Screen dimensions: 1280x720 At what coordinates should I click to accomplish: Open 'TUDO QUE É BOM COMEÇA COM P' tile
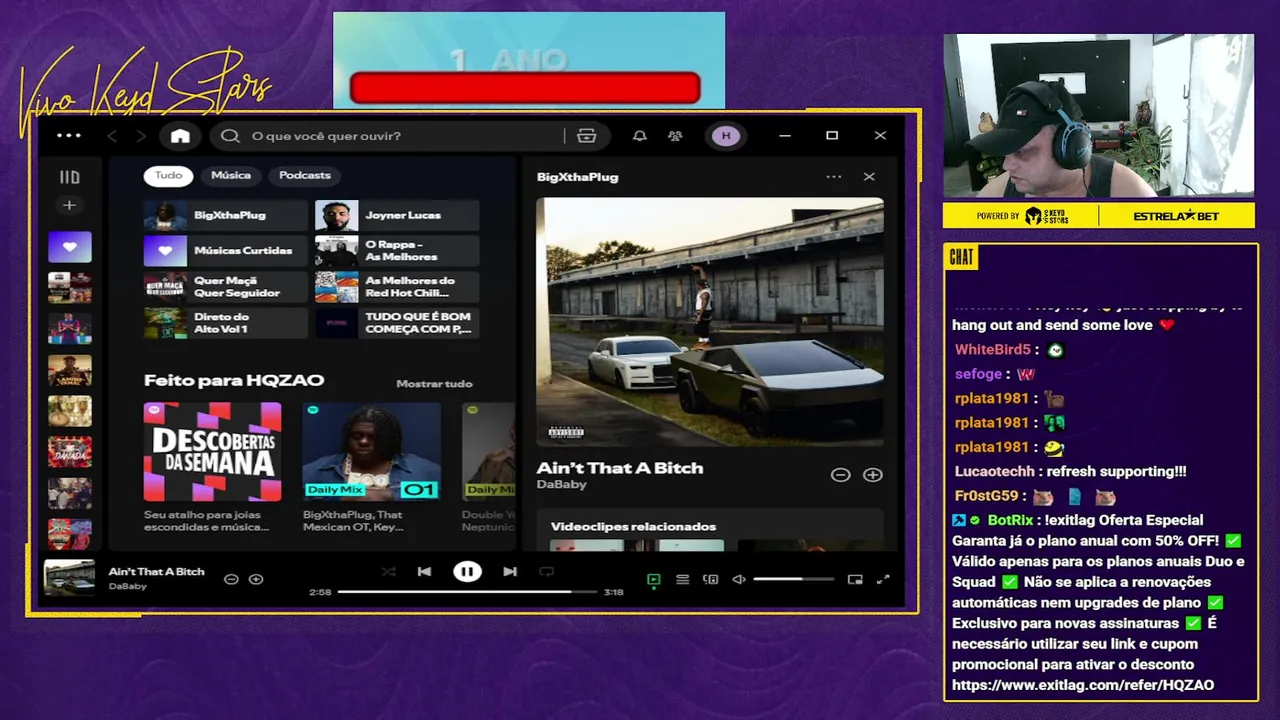tap(397, 323)
